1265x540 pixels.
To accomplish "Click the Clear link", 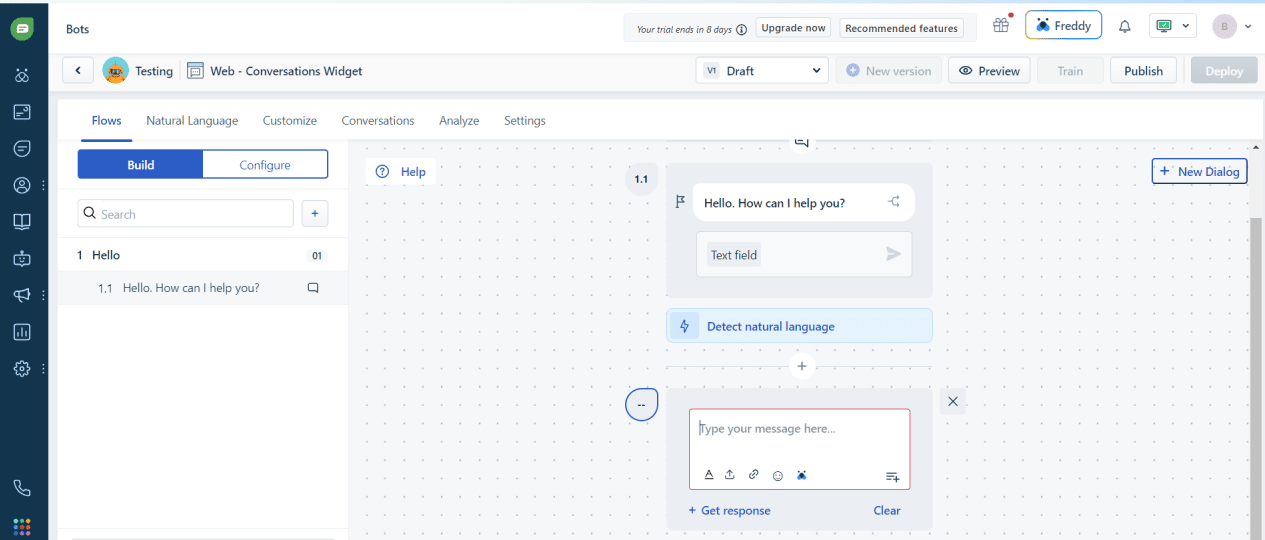I will [886, 510].
